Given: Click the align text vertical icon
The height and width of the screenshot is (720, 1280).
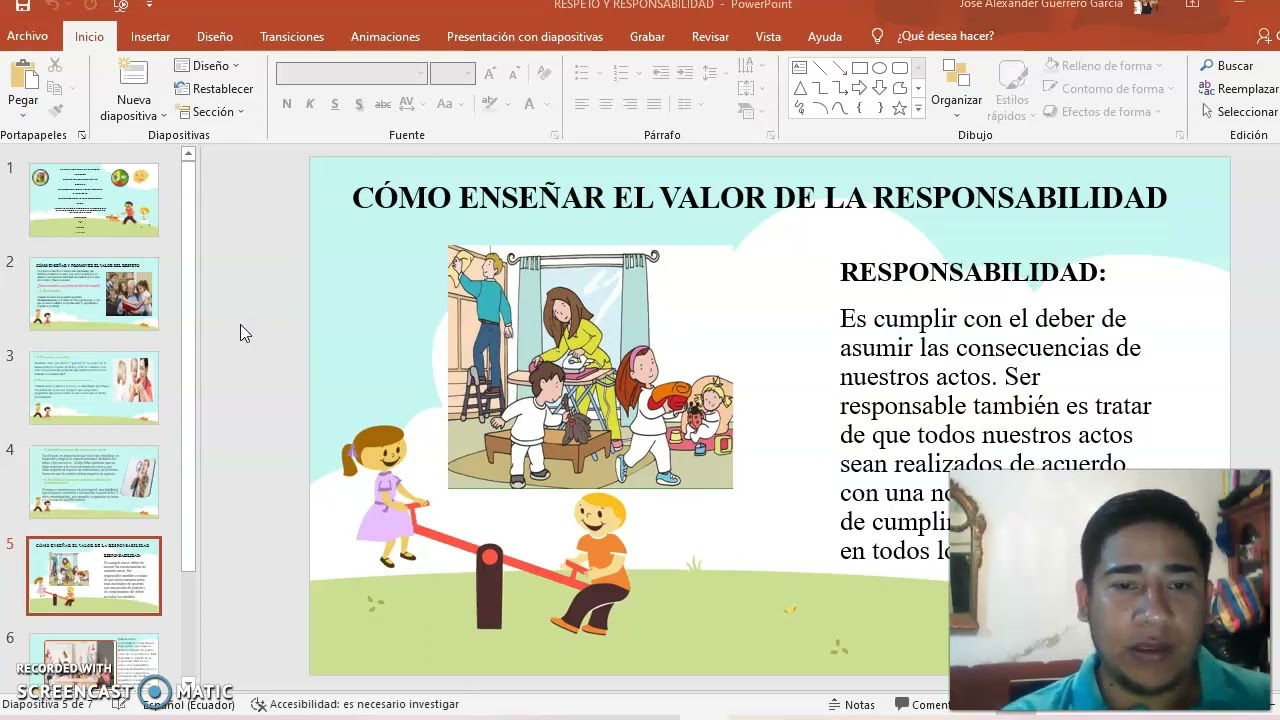Looking at the screenshot, I should tap(748, 88).
